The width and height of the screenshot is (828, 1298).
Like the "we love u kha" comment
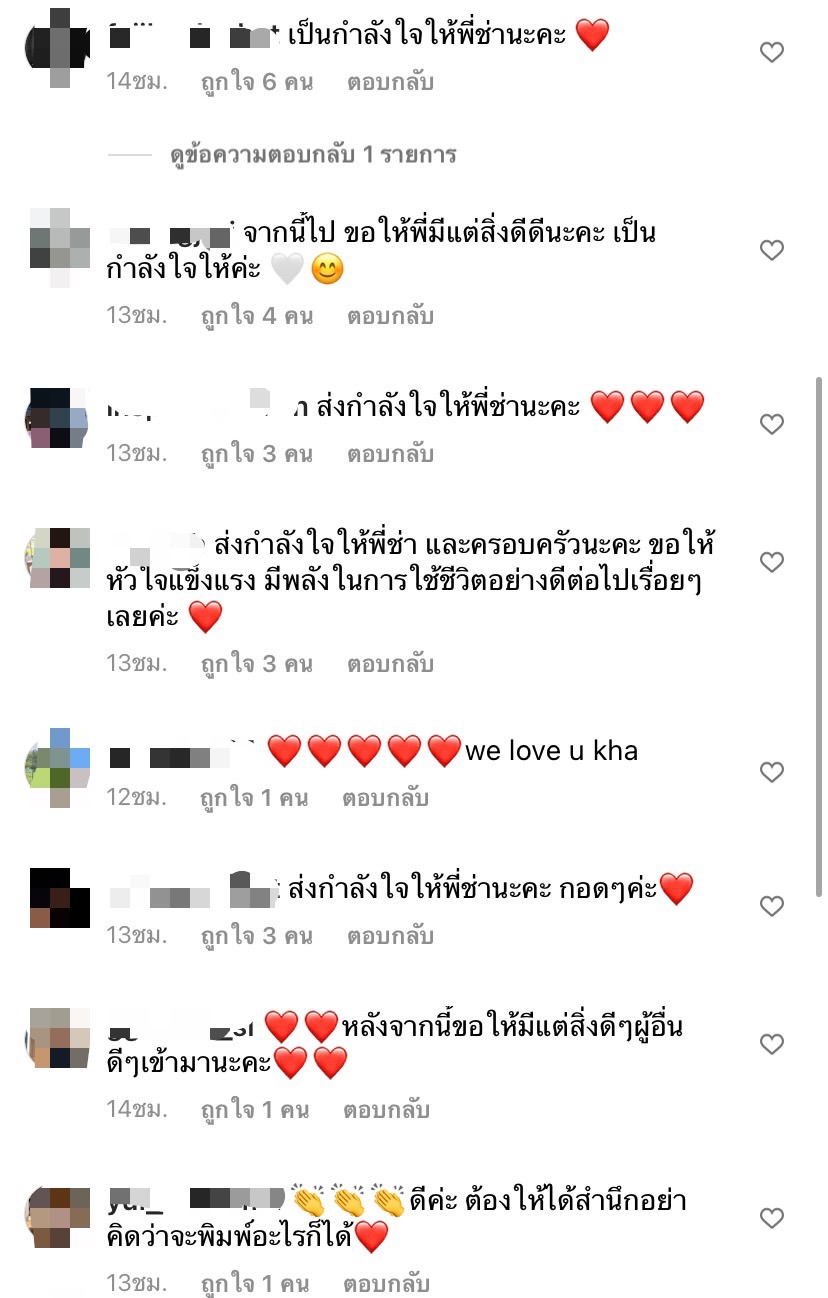point(772,772)
